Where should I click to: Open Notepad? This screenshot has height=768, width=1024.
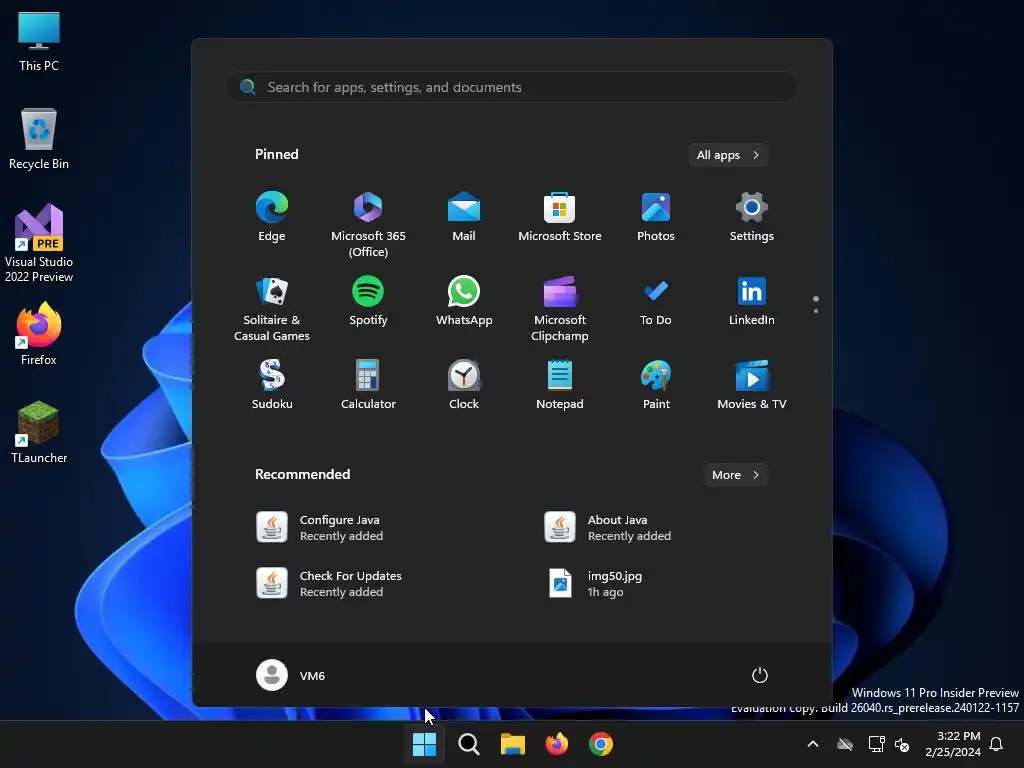click(560, 385)
